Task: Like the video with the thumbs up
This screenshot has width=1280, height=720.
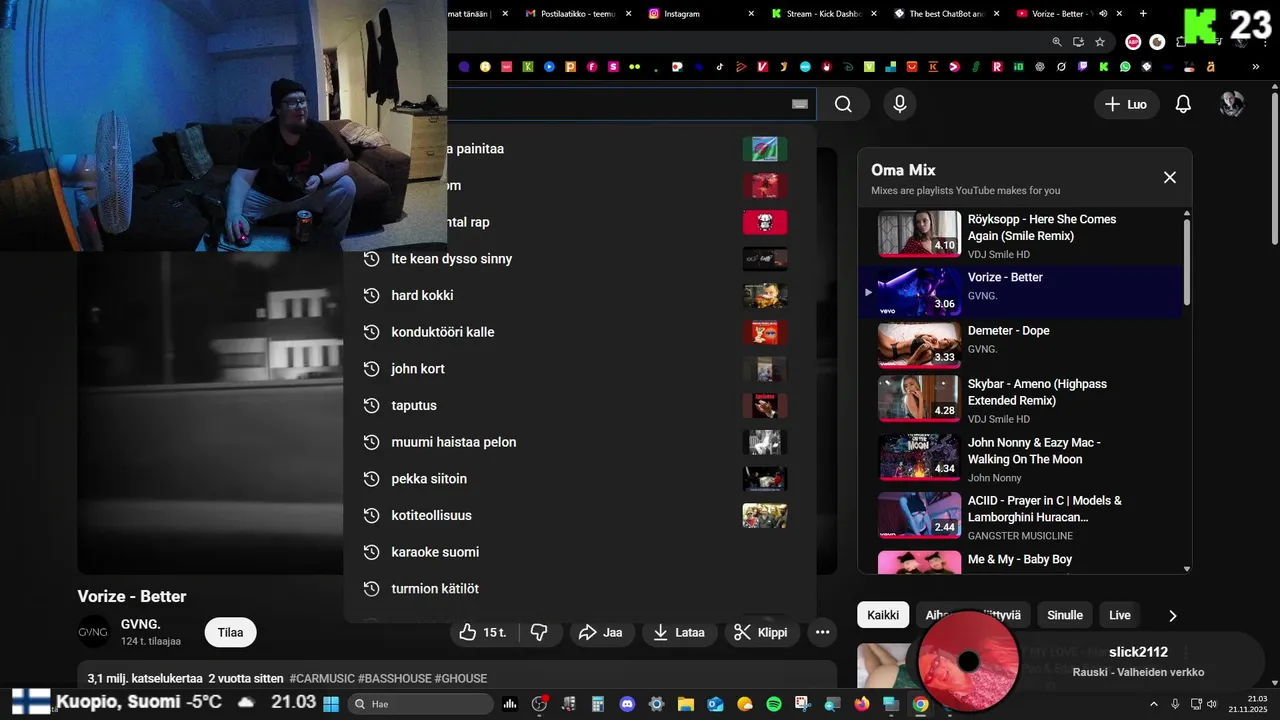Action: (x=483, y=632)
